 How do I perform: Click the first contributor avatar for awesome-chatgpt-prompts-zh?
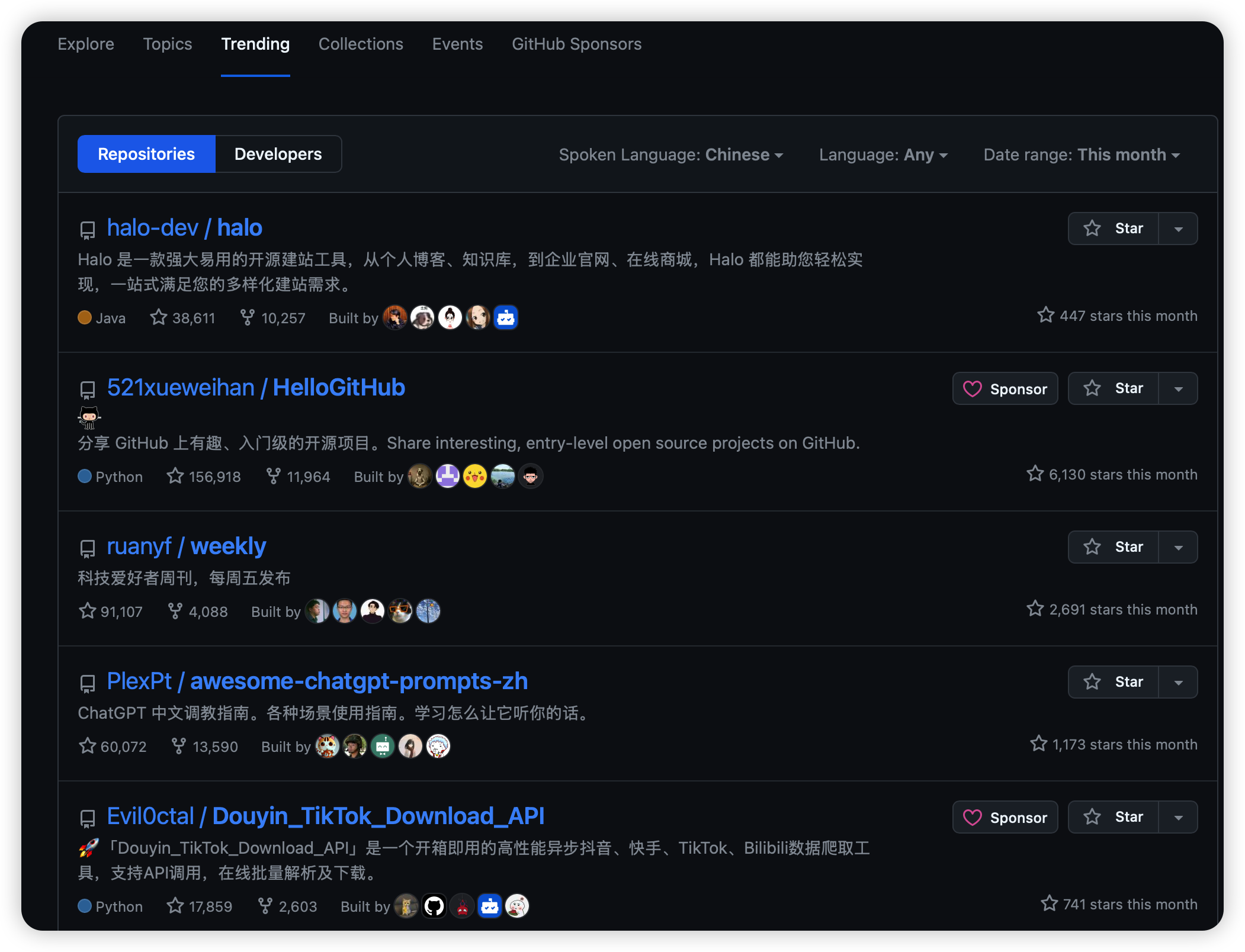[x=327, y=747]
